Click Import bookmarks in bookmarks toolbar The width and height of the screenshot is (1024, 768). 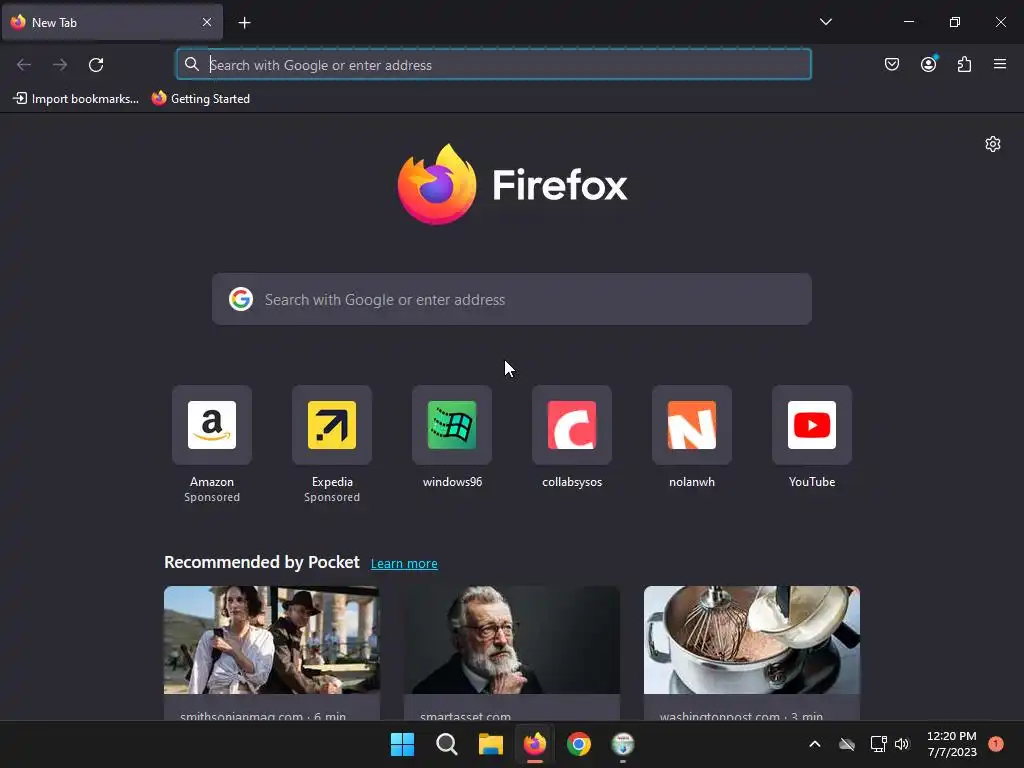pos(76,99)
